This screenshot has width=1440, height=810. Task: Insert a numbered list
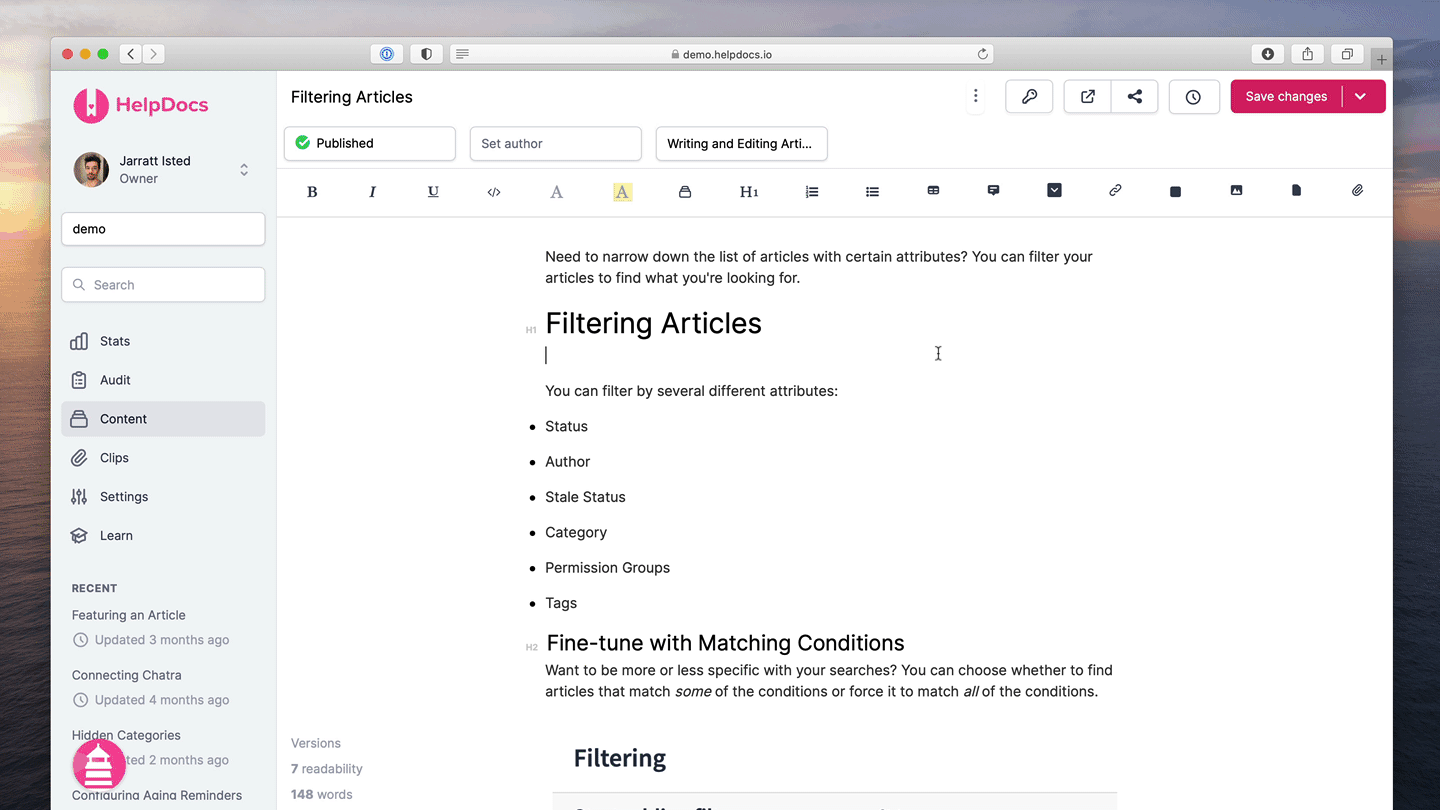812,192
